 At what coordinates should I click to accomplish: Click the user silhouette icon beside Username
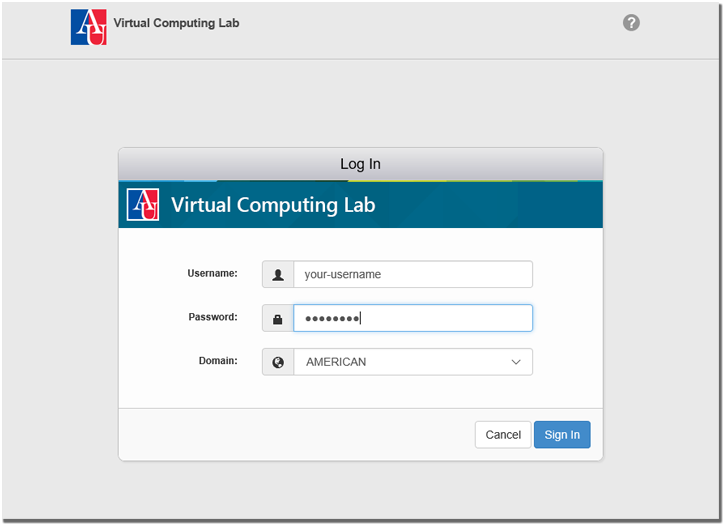point(278,274)
